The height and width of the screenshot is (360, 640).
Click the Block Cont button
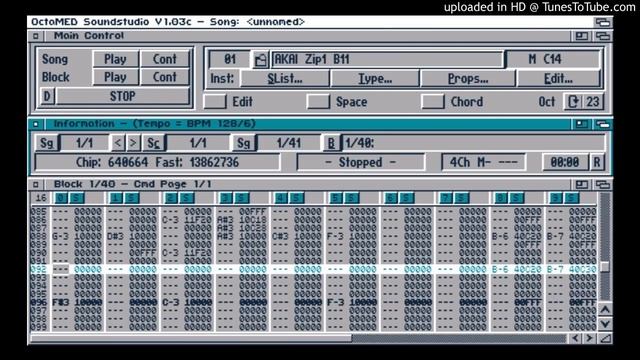pos(165,77)
